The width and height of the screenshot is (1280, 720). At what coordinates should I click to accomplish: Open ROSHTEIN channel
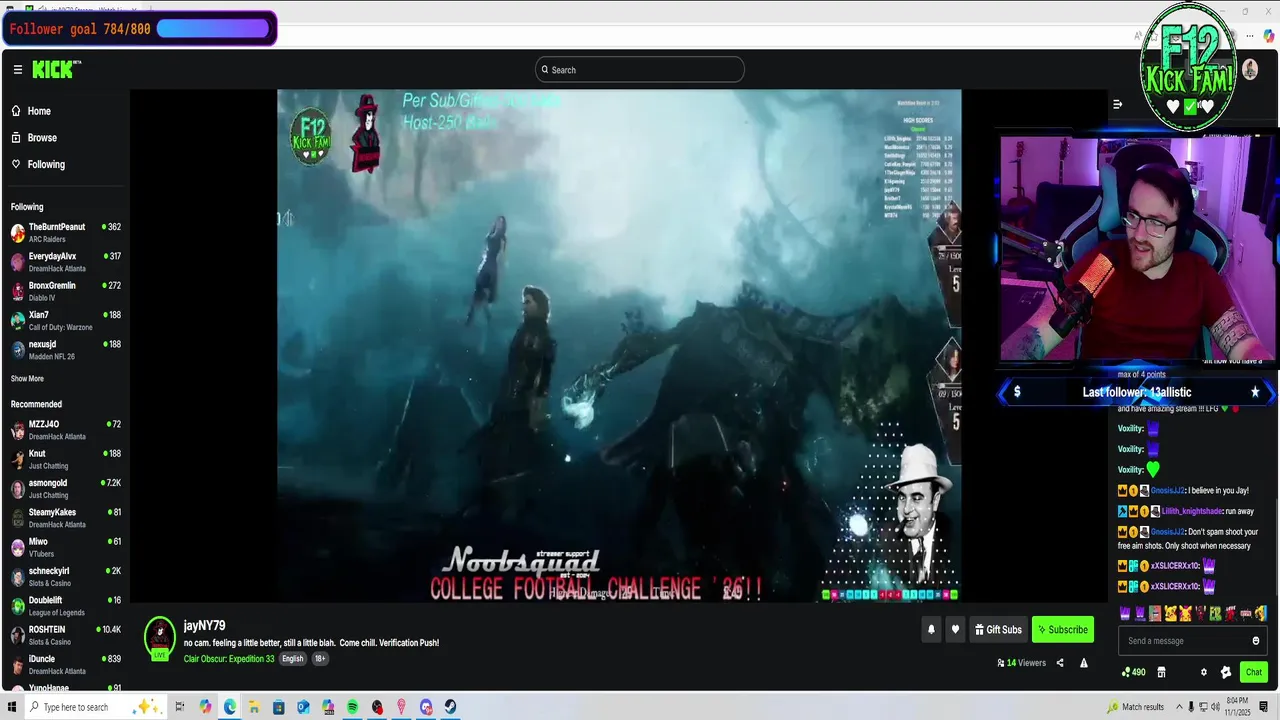pyautogui.click(x=65, y=635)
